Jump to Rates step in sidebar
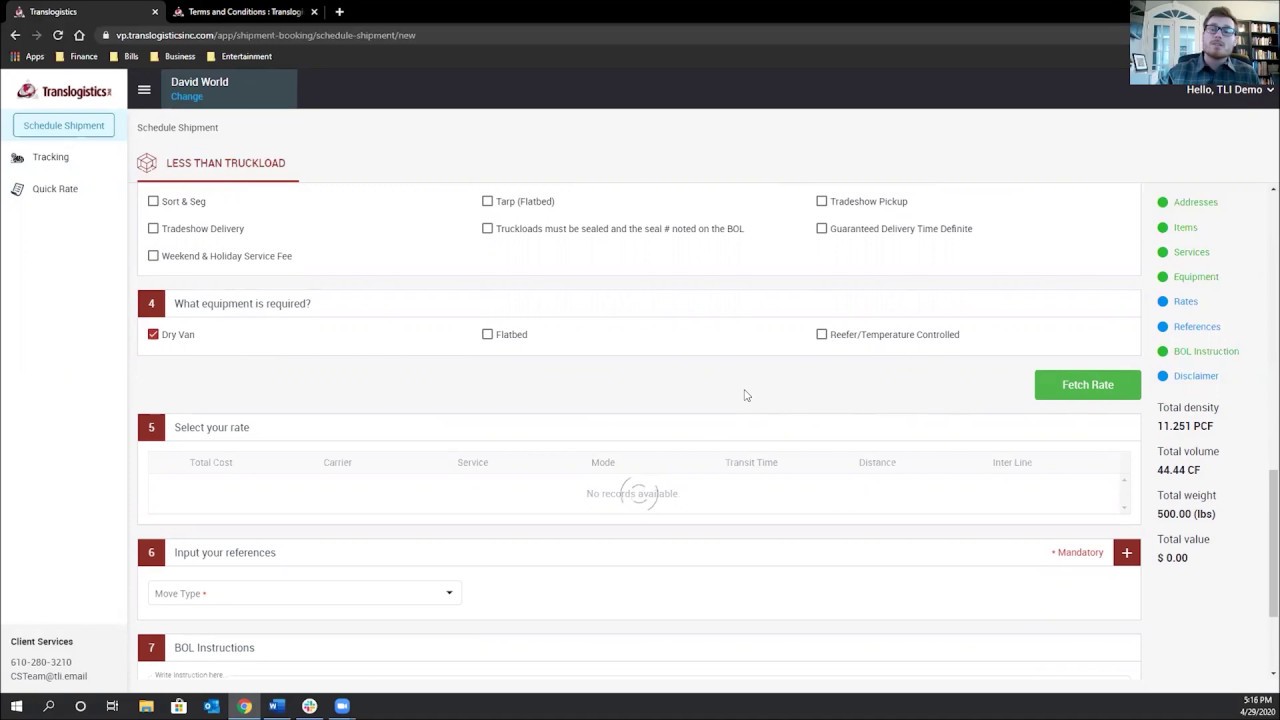 point(1185,301)
